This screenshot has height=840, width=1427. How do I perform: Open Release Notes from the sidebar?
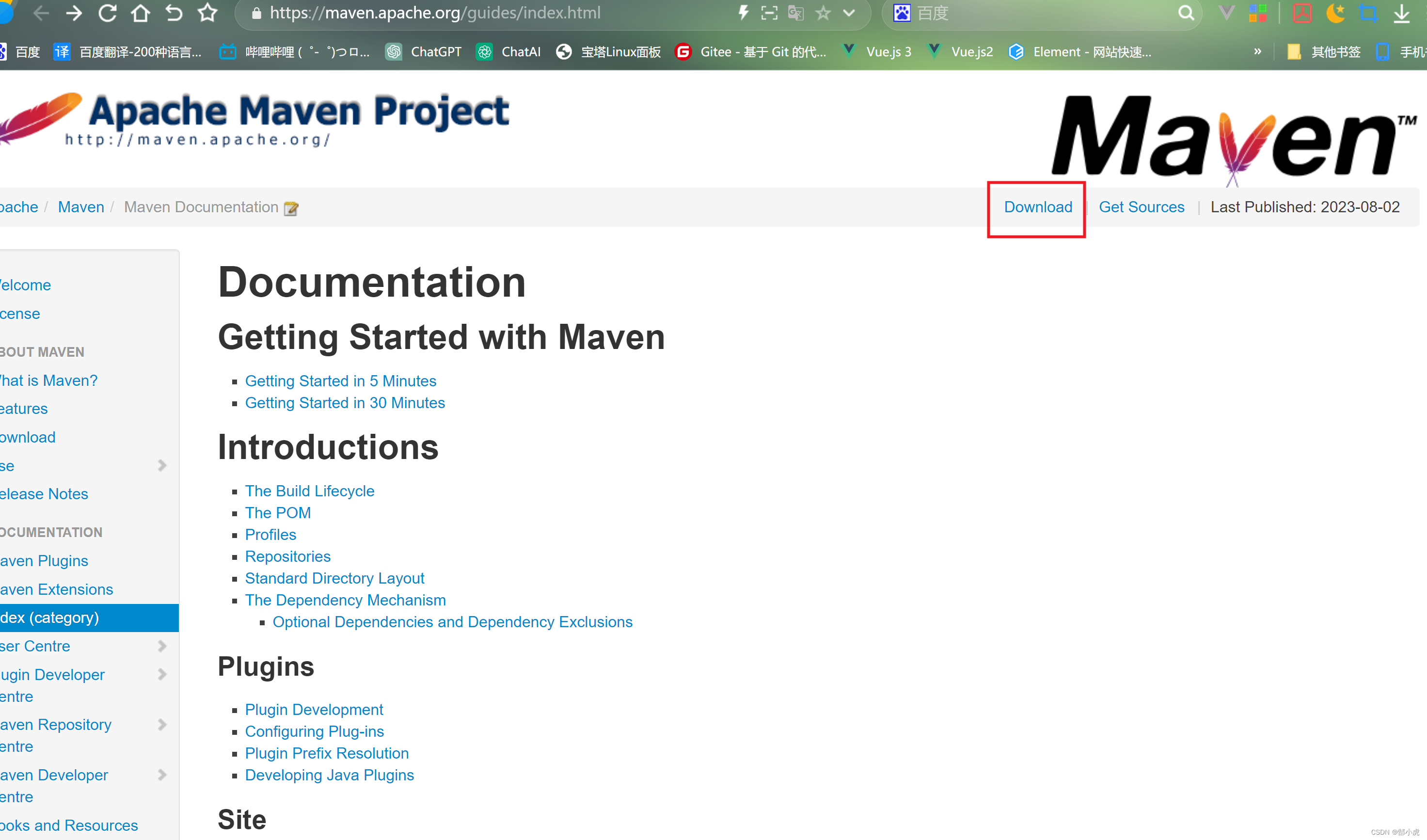44,493
